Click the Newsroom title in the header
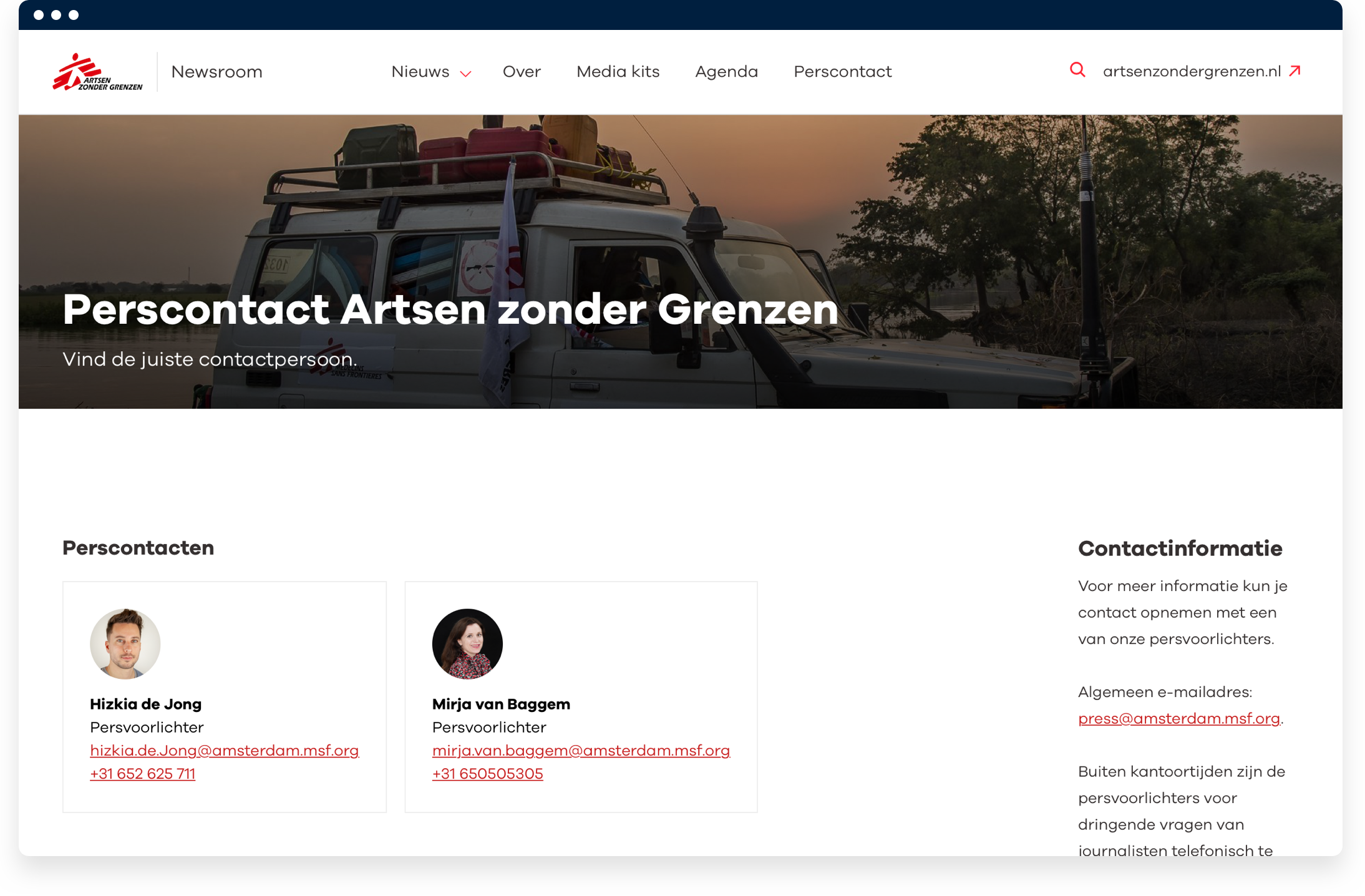 [216, 72]
